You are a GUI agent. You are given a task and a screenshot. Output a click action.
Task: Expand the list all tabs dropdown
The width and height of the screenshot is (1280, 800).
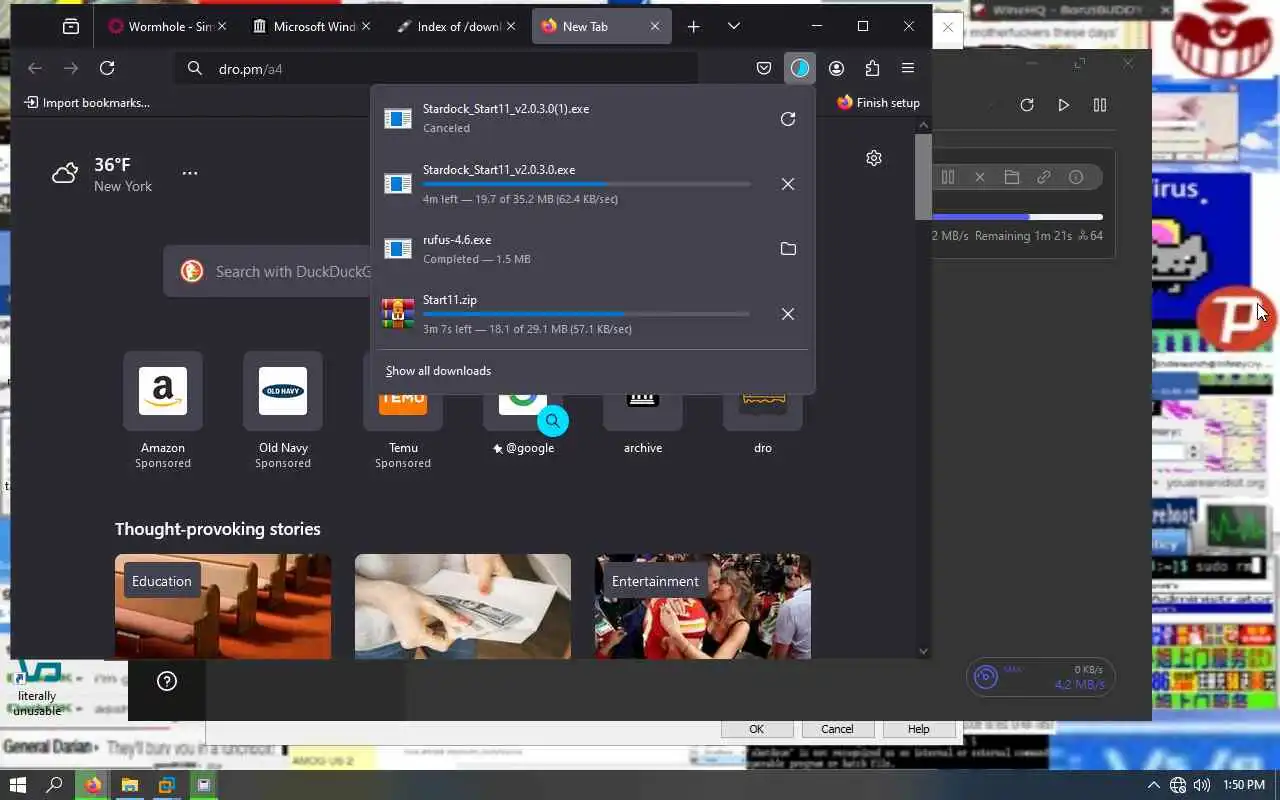tap(733, 27)
